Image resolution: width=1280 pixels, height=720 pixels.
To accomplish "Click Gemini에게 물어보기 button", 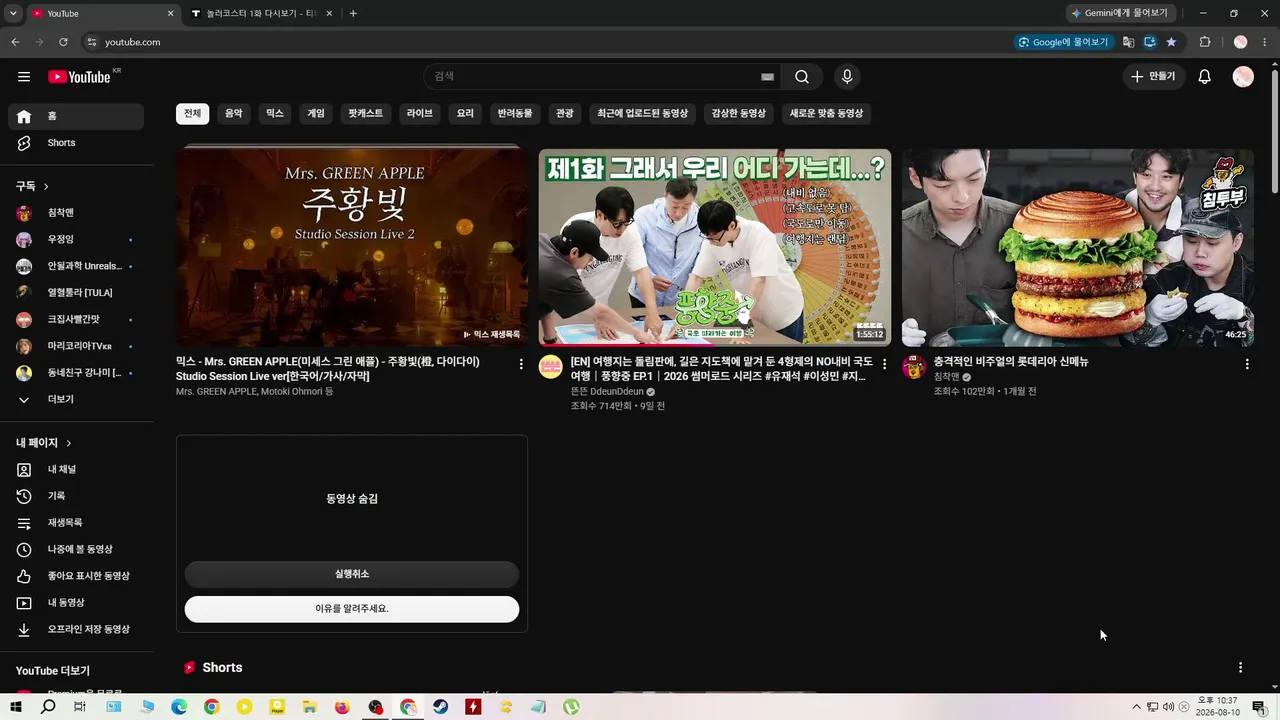I will (1119, 13).
